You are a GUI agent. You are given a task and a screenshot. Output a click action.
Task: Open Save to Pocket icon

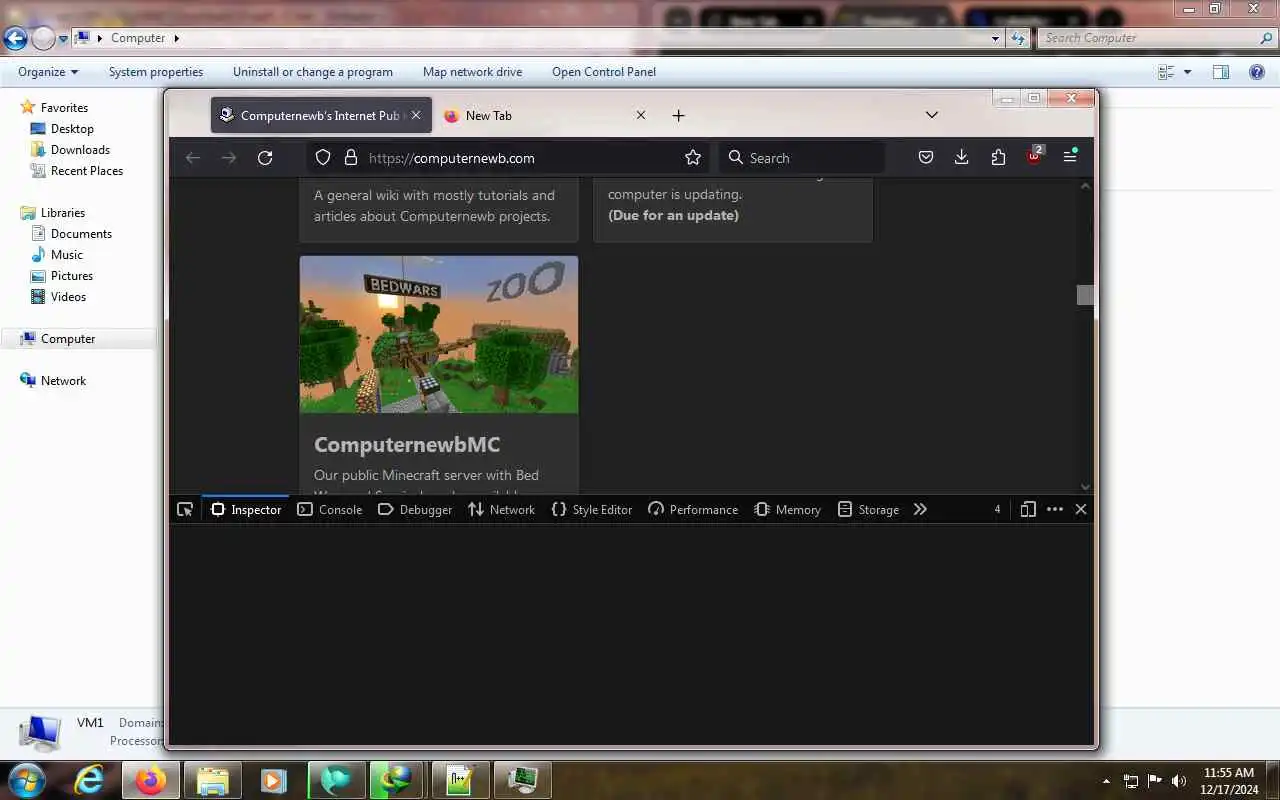point(926,158)
